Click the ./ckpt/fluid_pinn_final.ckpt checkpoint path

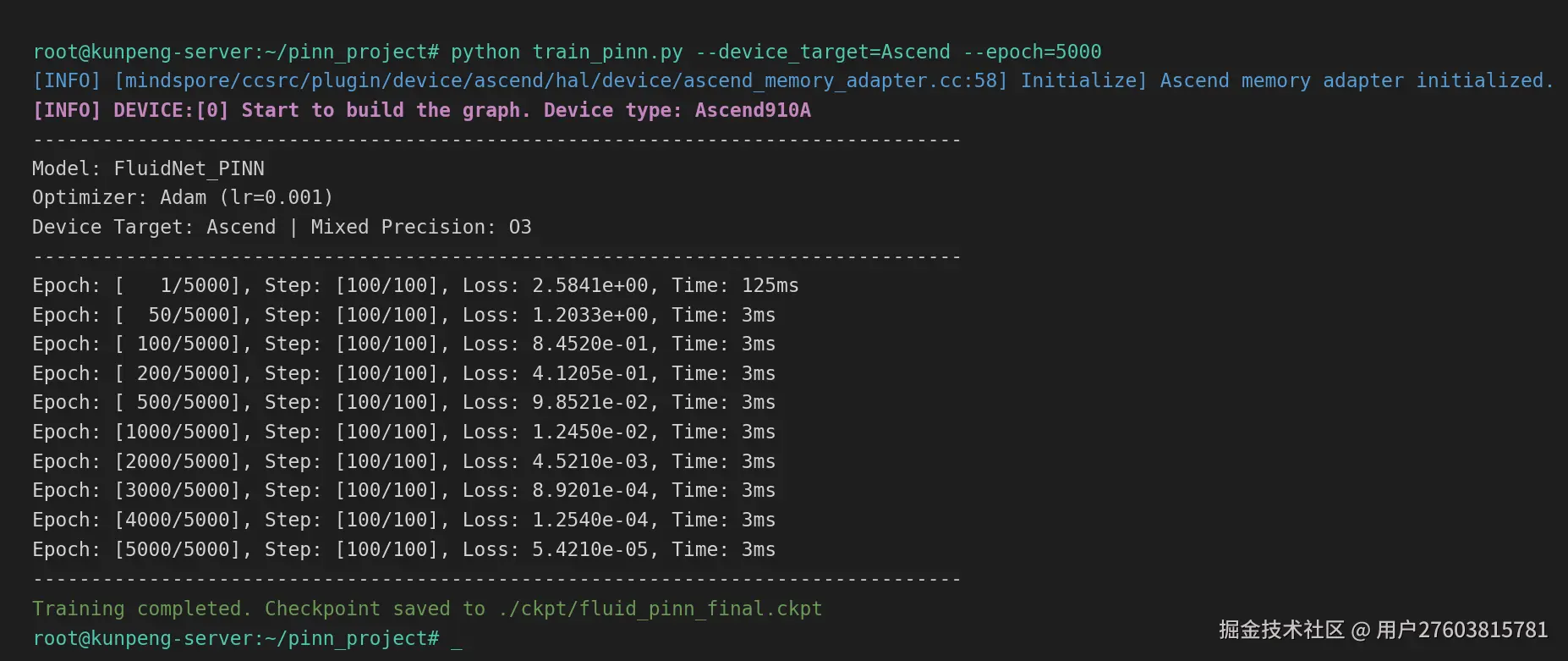[660, 609]
